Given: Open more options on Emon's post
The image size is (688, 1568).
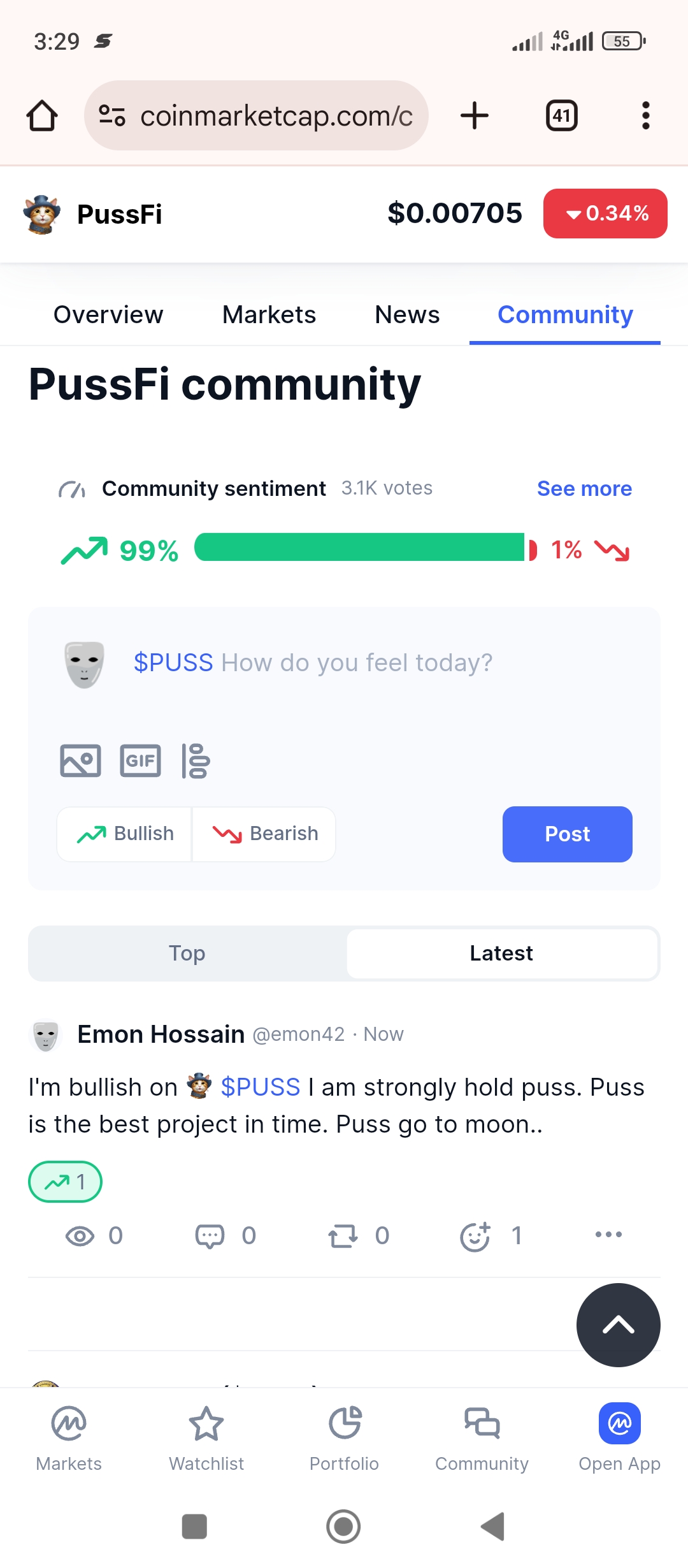Looking at the screenshot, I should [608, 1235].
